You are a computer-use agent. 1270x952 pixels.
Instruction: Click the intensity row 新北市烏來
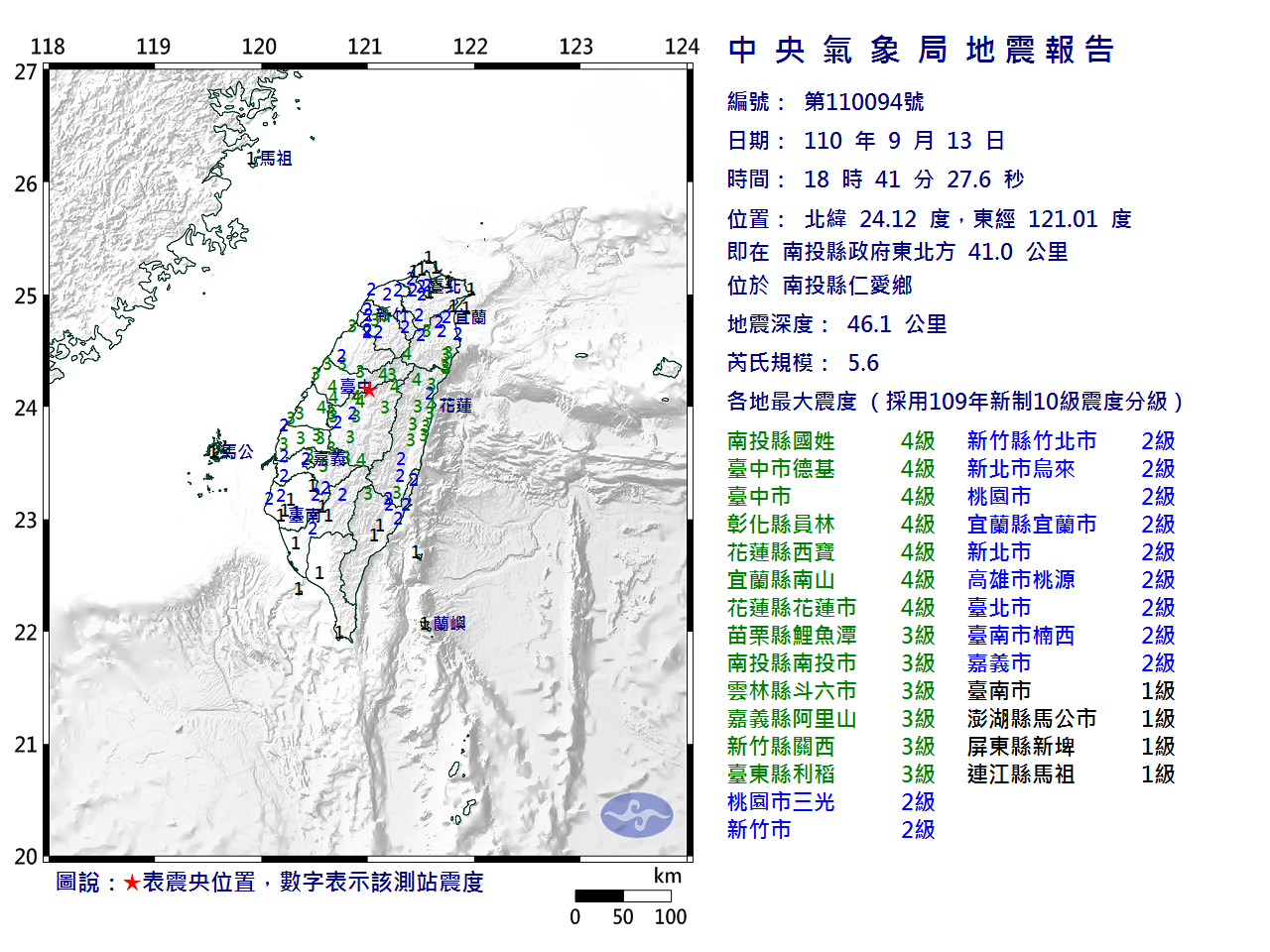tap(1072, 469)
